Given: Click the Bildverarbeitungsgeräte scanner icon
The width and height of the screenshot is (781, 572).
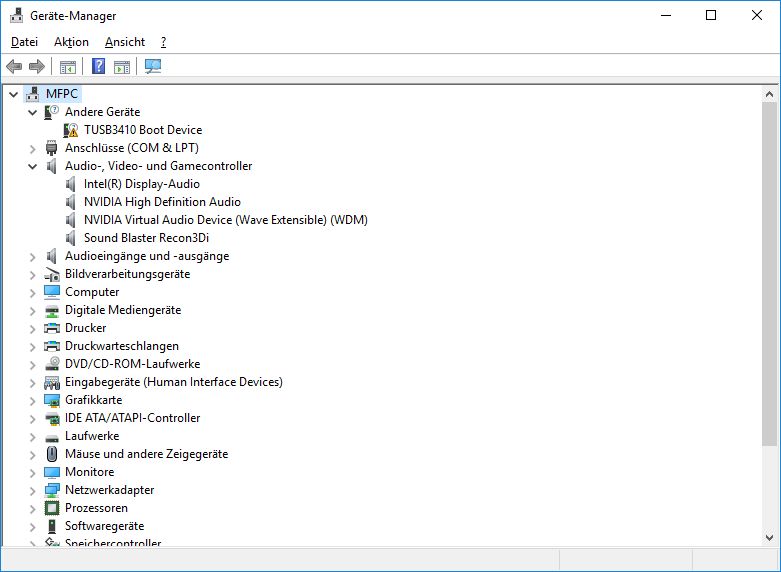Looking at the screenshot, I should [52, 274].
